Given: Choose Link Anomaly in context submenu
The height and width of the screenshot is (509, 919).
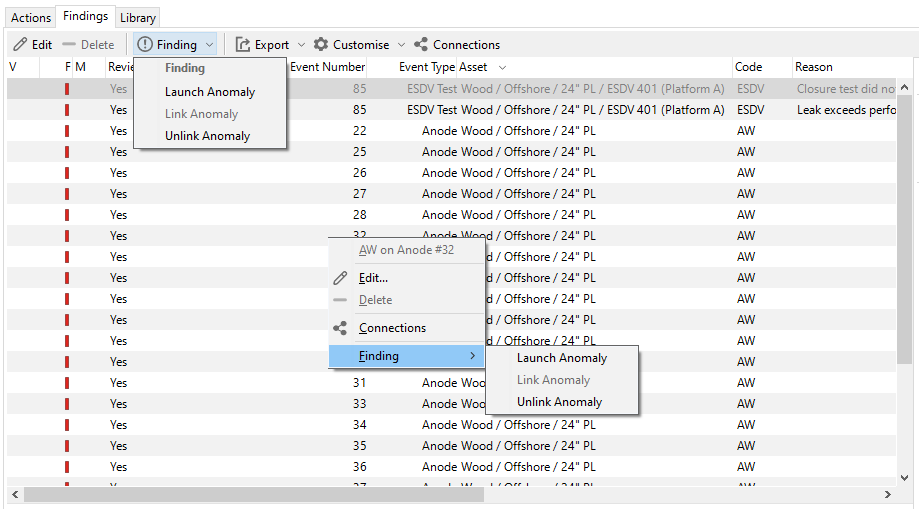Looking at the screenshot, I should click(553, 380).
